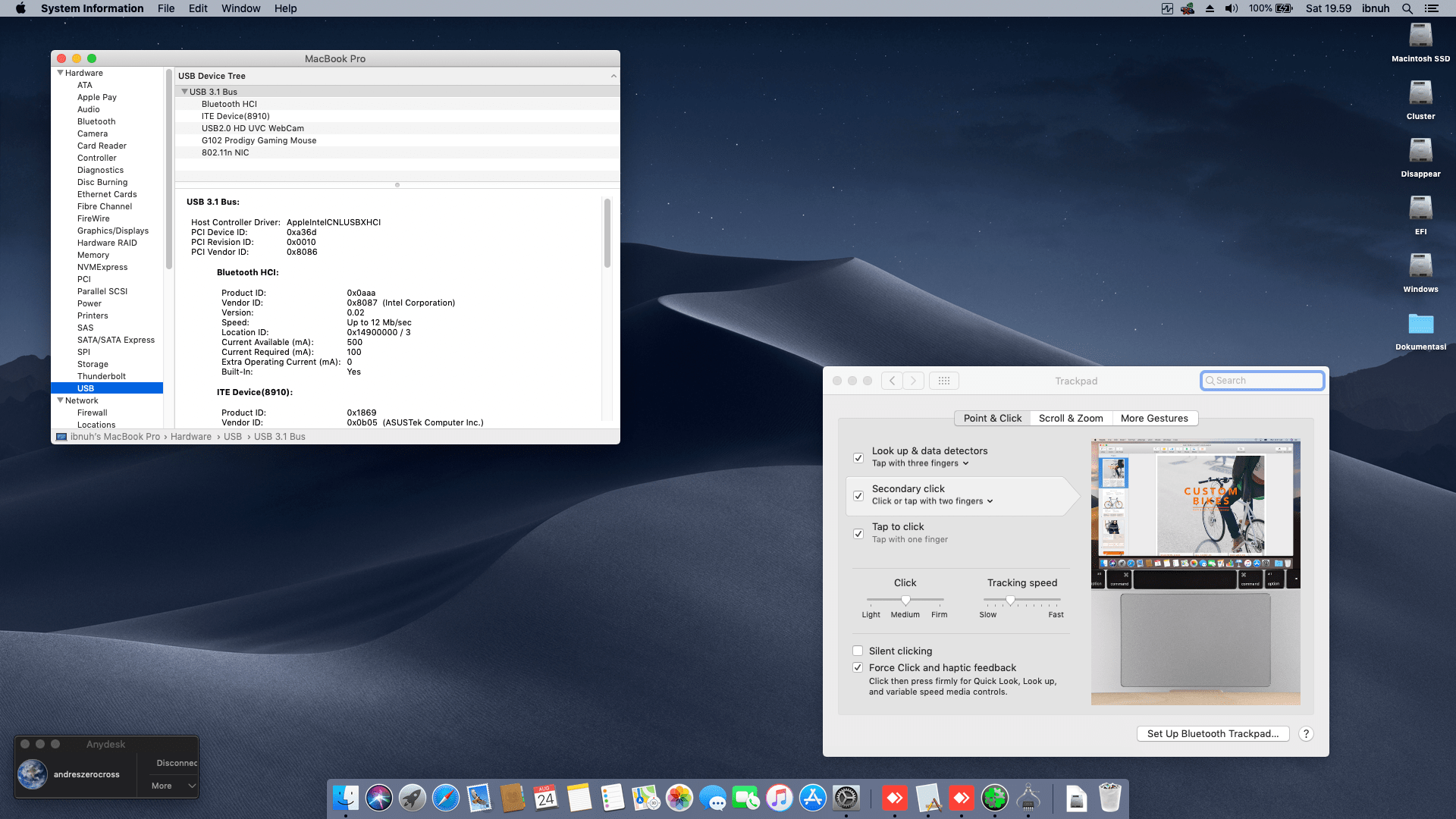Select Bluetooth in System Information sidebar
This screenshot has height=819, width=1456.
(x=96, y=121)
